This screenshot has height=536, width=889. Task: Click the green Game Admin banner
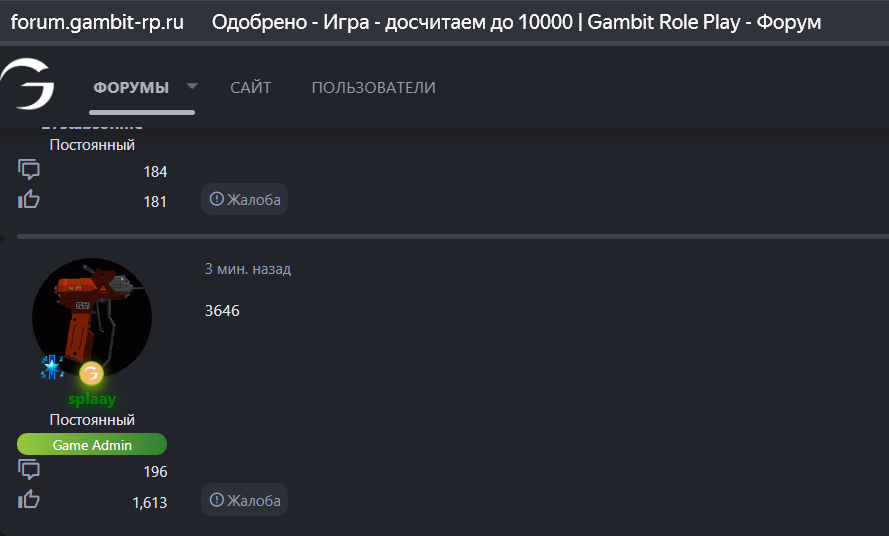(92, 445)
